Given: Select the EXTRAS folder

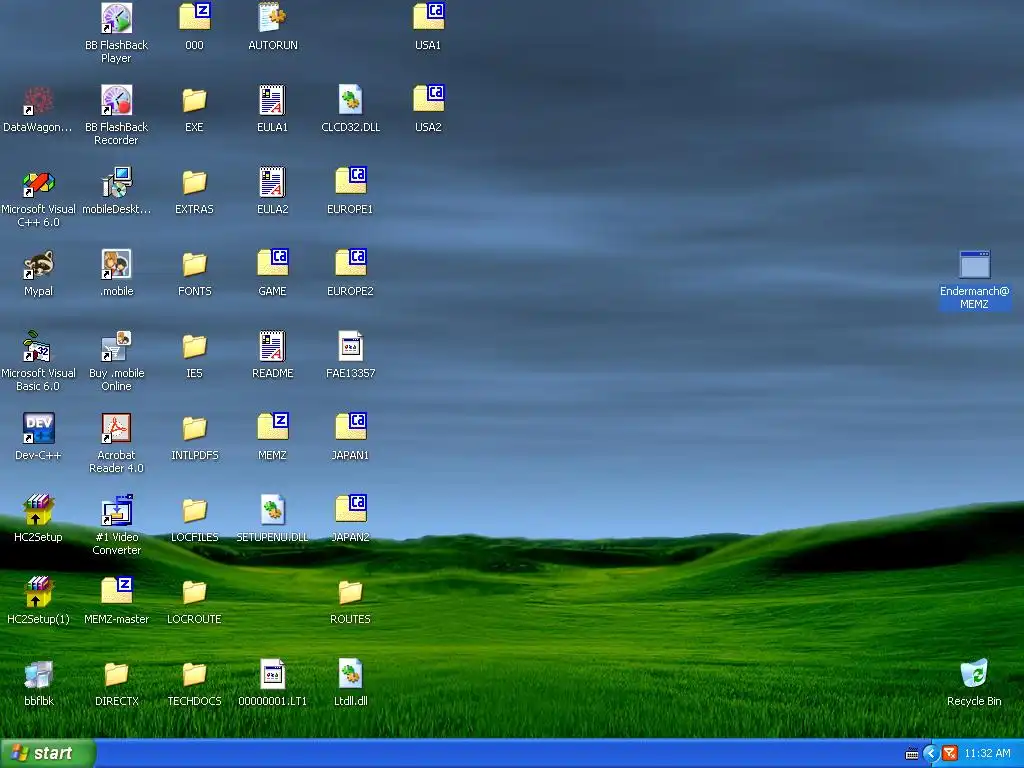Looking at the screenshot, I should click(194, 182).
